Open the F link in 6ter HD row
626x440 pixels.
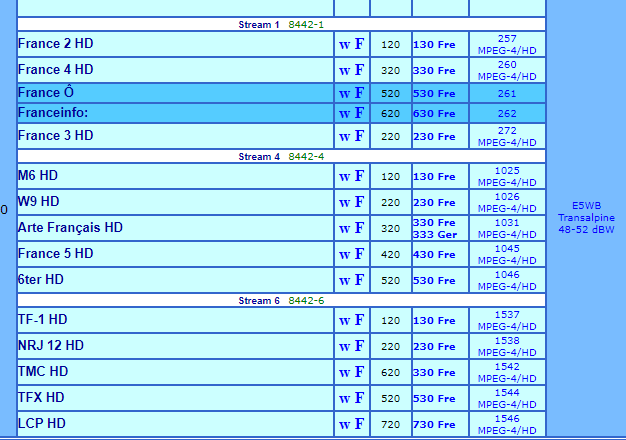[x=359, y=279]
